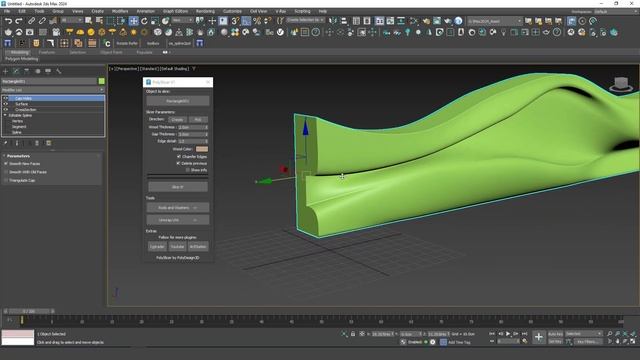This screenshot has width=640, height=360.
Task: Click the ArtStation button in PolySlicer extras
Action: pyautogui.click(x=198, y=247)
